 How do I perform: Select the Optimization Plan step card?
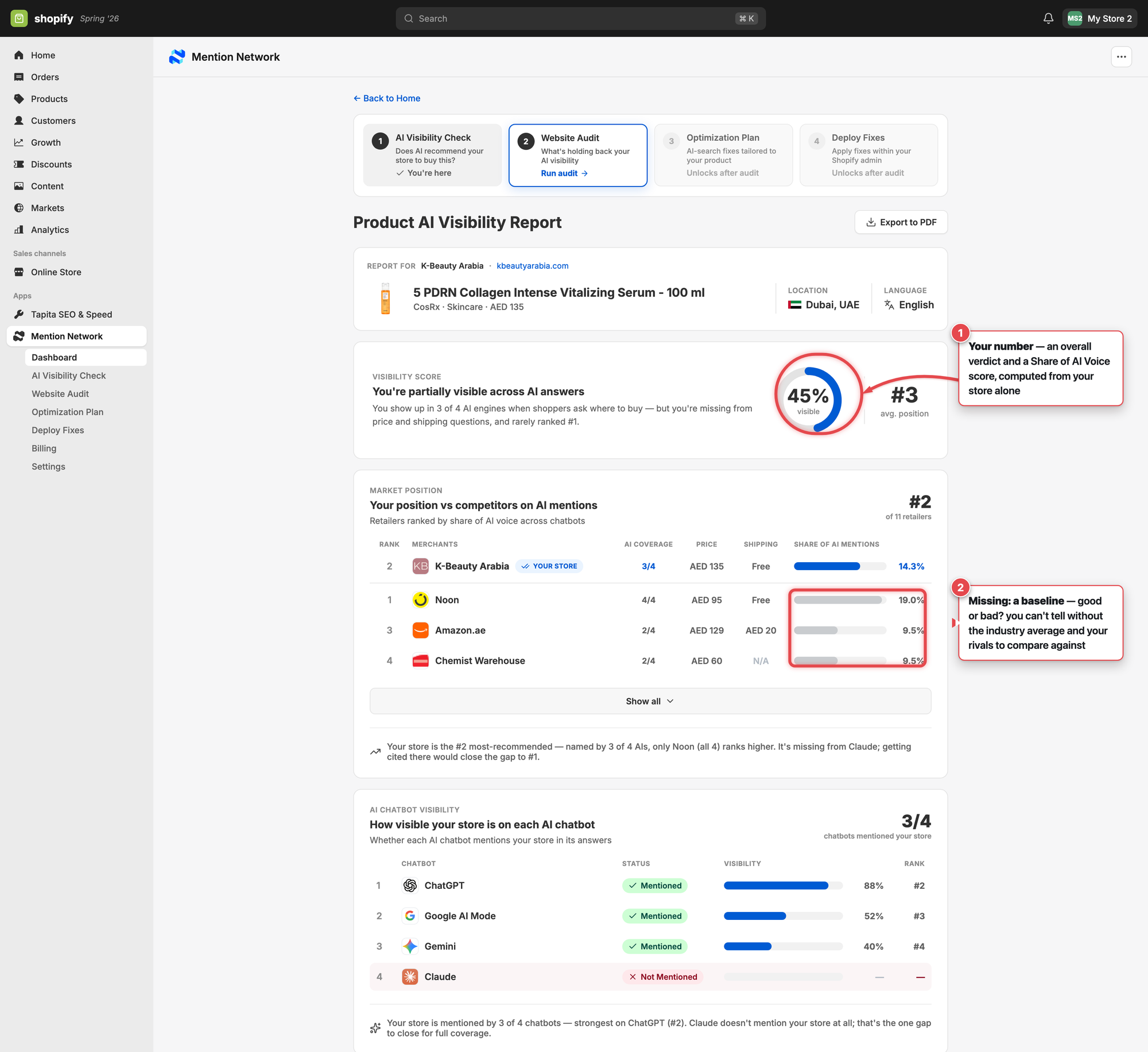(x=723, y=155)
